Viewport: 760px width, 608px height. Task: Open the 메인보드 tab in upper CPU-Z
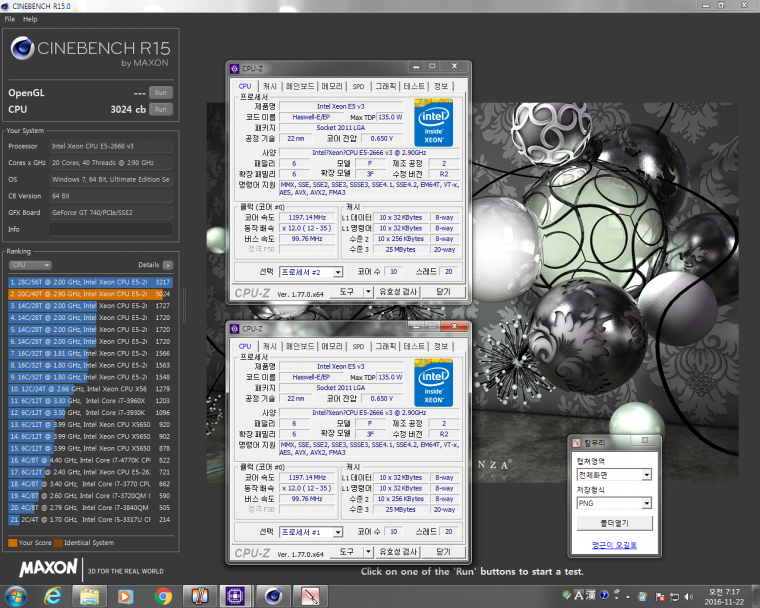click(x=300, y=86)
